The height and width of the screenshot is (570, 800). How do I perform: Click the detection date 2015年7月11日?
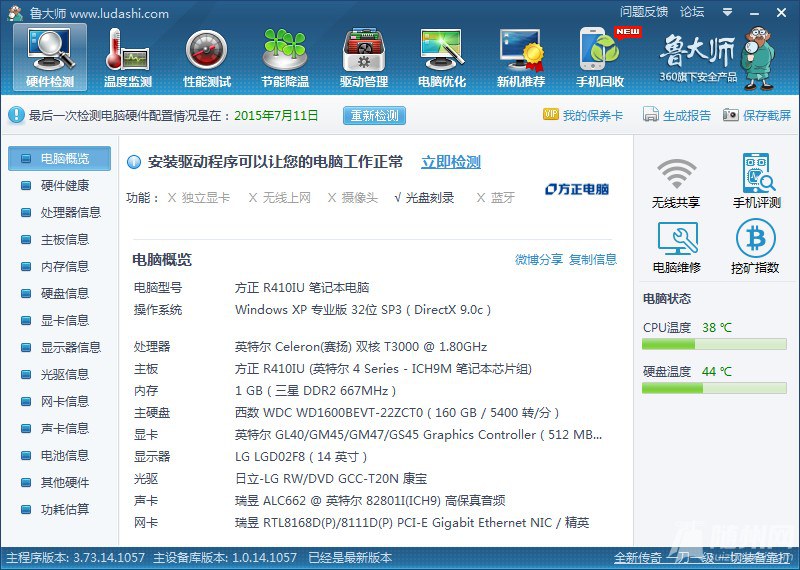276,115
